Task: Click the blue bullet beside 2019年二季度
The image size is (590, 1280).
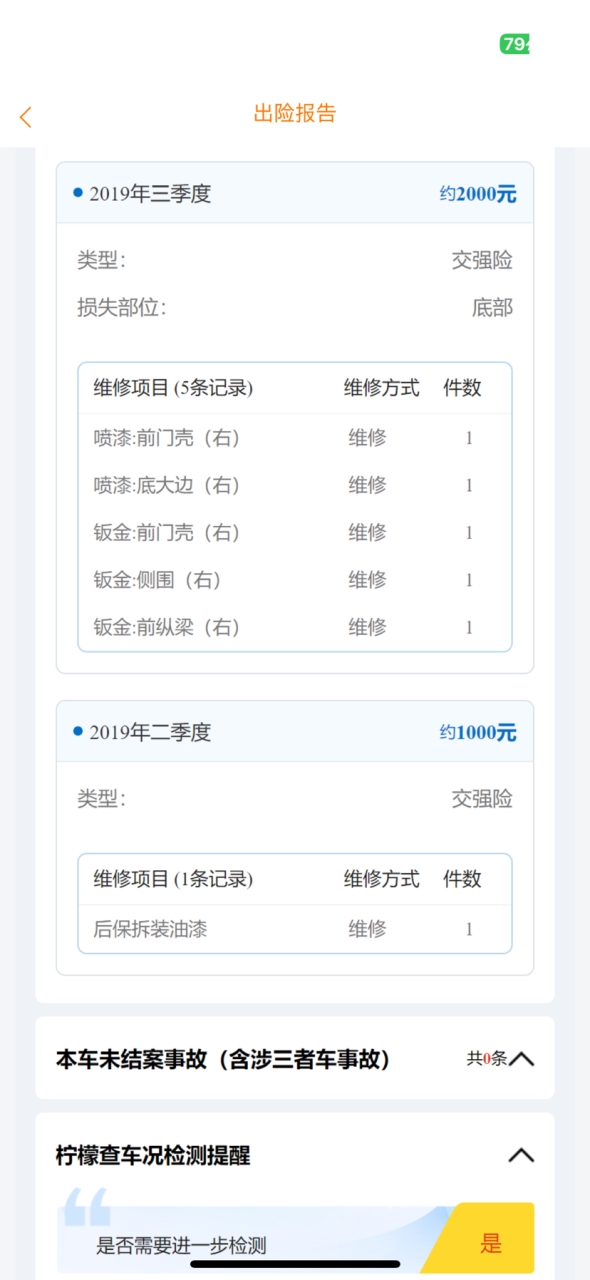Action: [x=78, y=731]
